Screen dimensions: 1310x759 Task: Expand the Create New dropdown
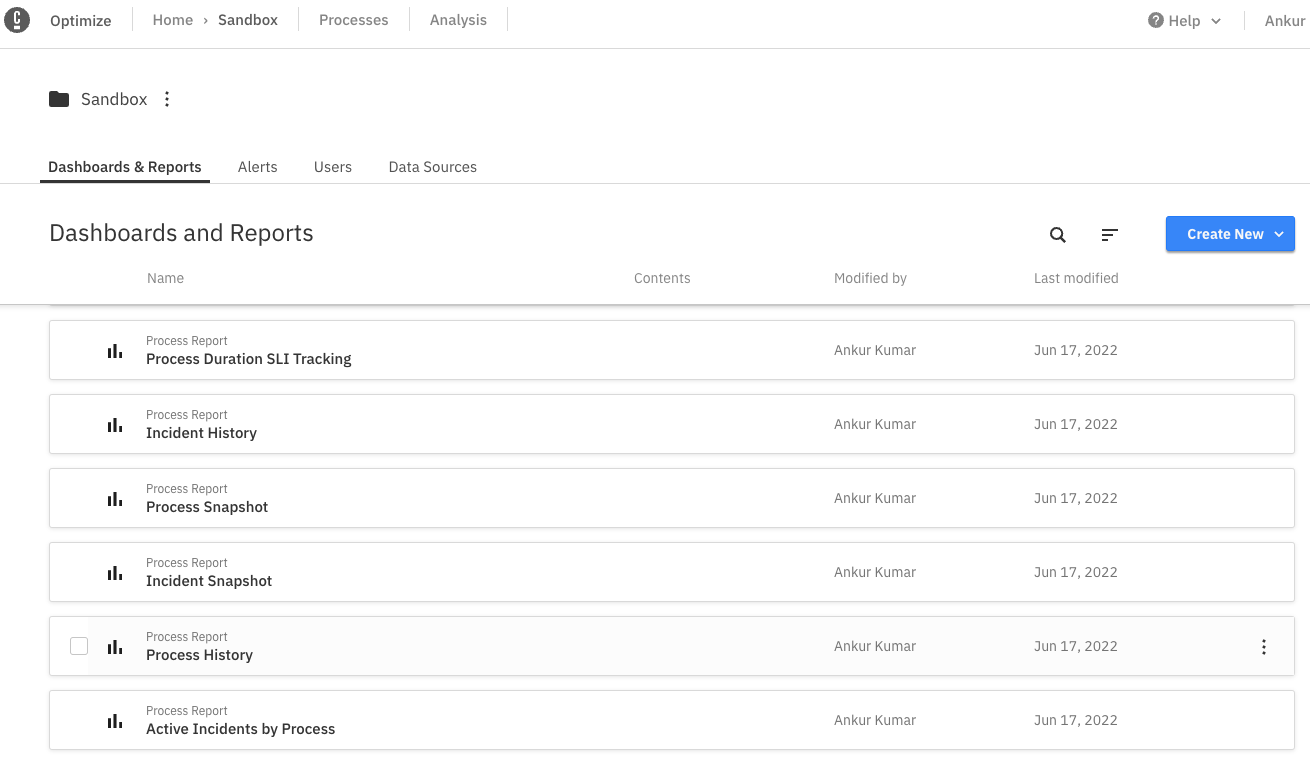click(x=1230, y=234)
